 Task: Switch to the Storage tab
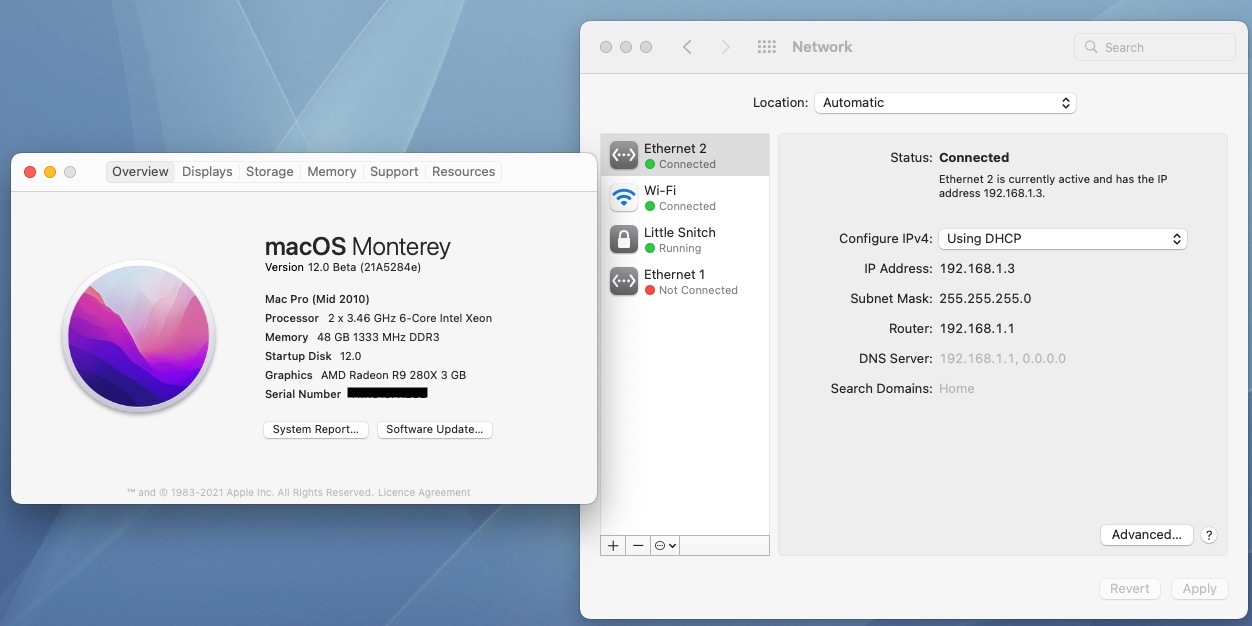coord(270,172)
